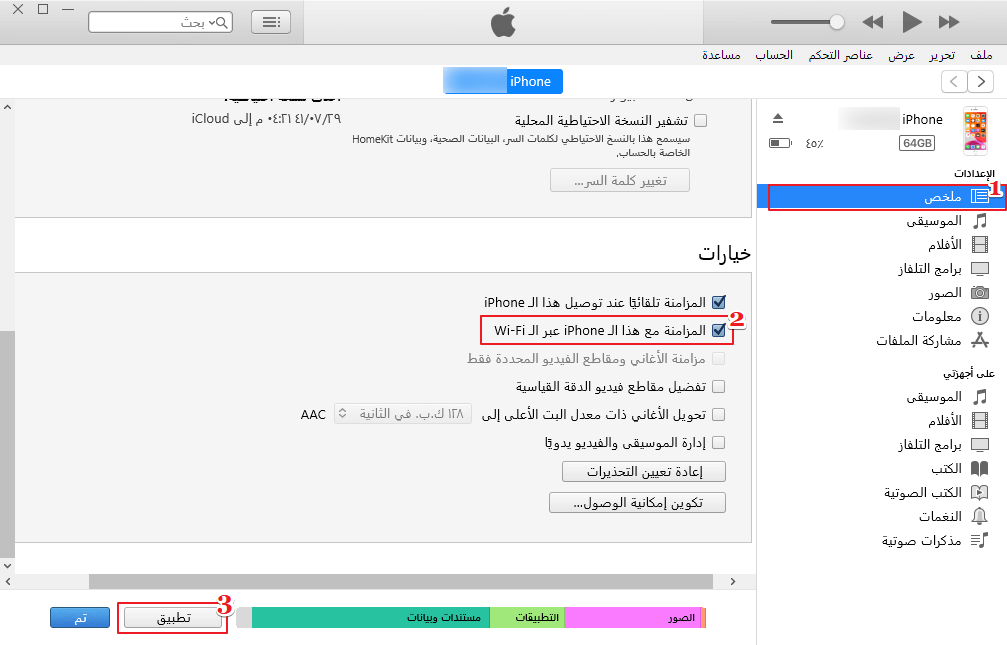Open the bitrate ١٢٨ ك.ب. dropdown
The width and height of the screenshot is (1007, 645).
pyautogui.click(x=403, y=414)
